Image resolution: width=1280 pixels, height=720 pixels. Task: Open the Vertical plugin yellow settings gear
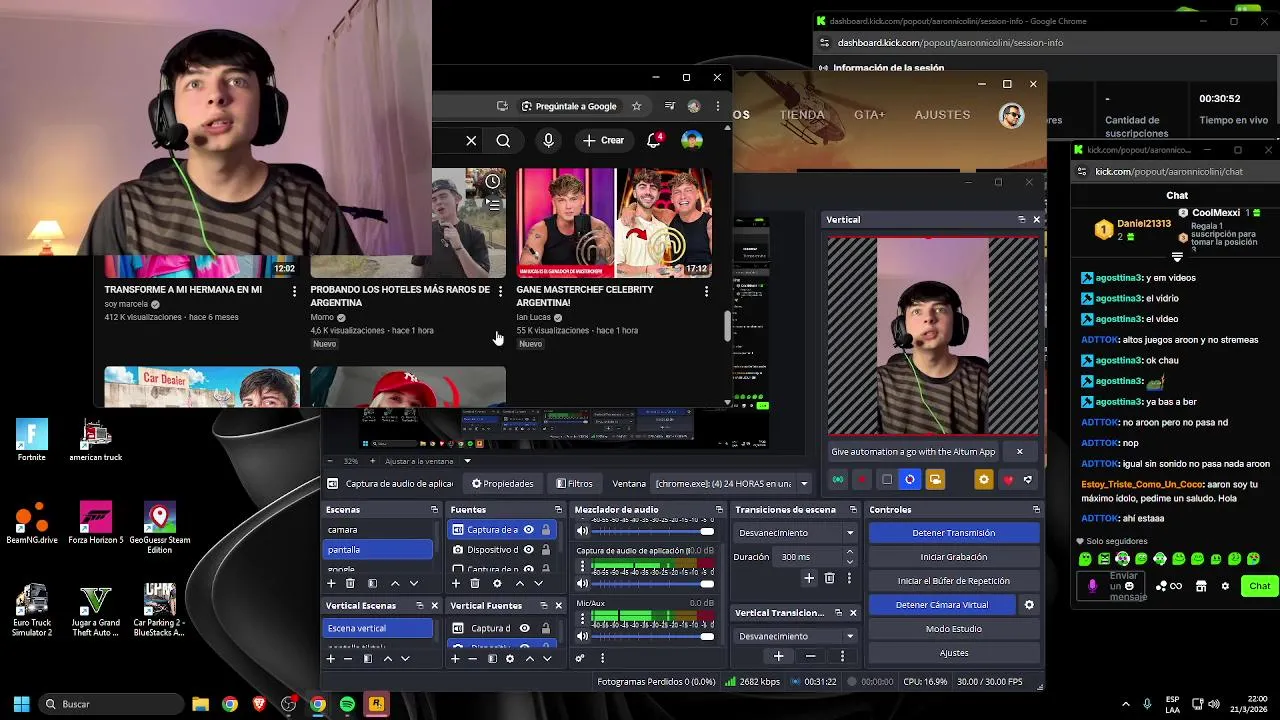[x=984, y=480]
